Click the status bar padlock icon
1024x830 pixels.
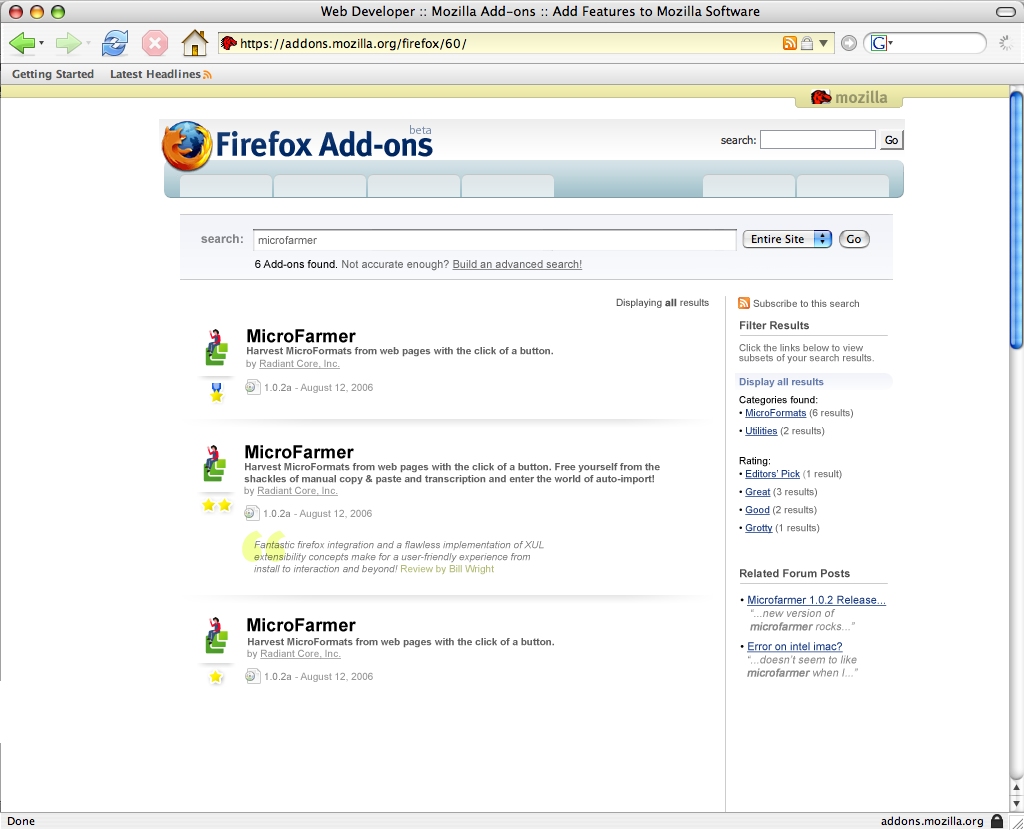997,821
